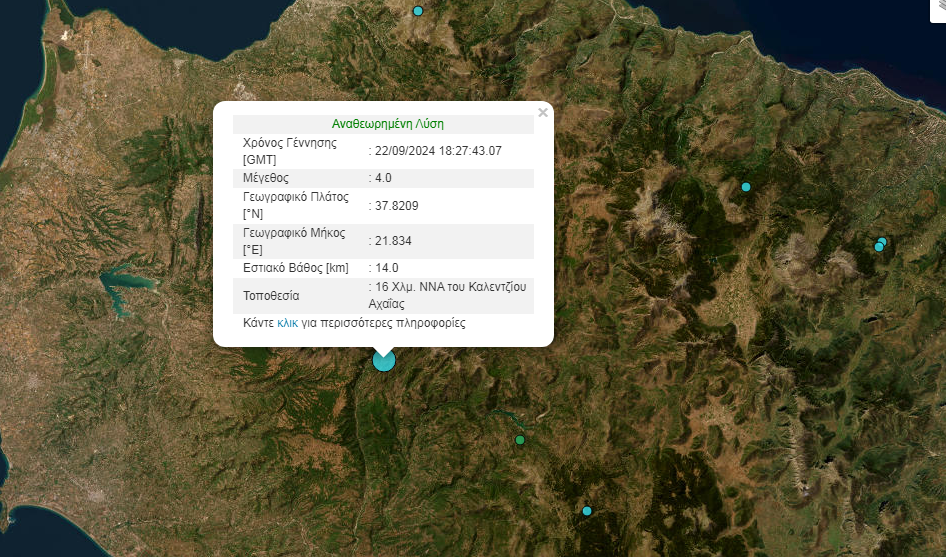The width and height of the screenshot is (946, 557).
Task: Select the large cyan epicenter marker under the popup
Action: [x=384, y=360]
